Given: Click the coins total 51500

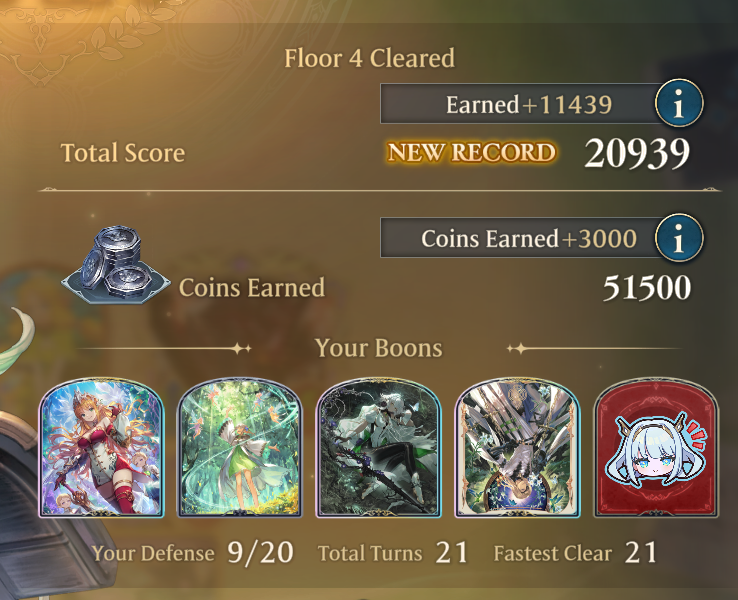Looking at the screenshot, I should (x=647, y=288).
